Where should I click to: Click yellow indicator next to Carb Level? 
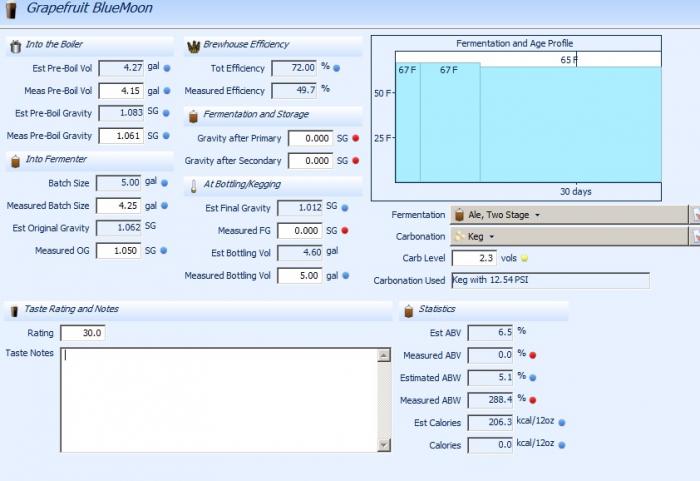pyautogui.click(x=525, y=258)
